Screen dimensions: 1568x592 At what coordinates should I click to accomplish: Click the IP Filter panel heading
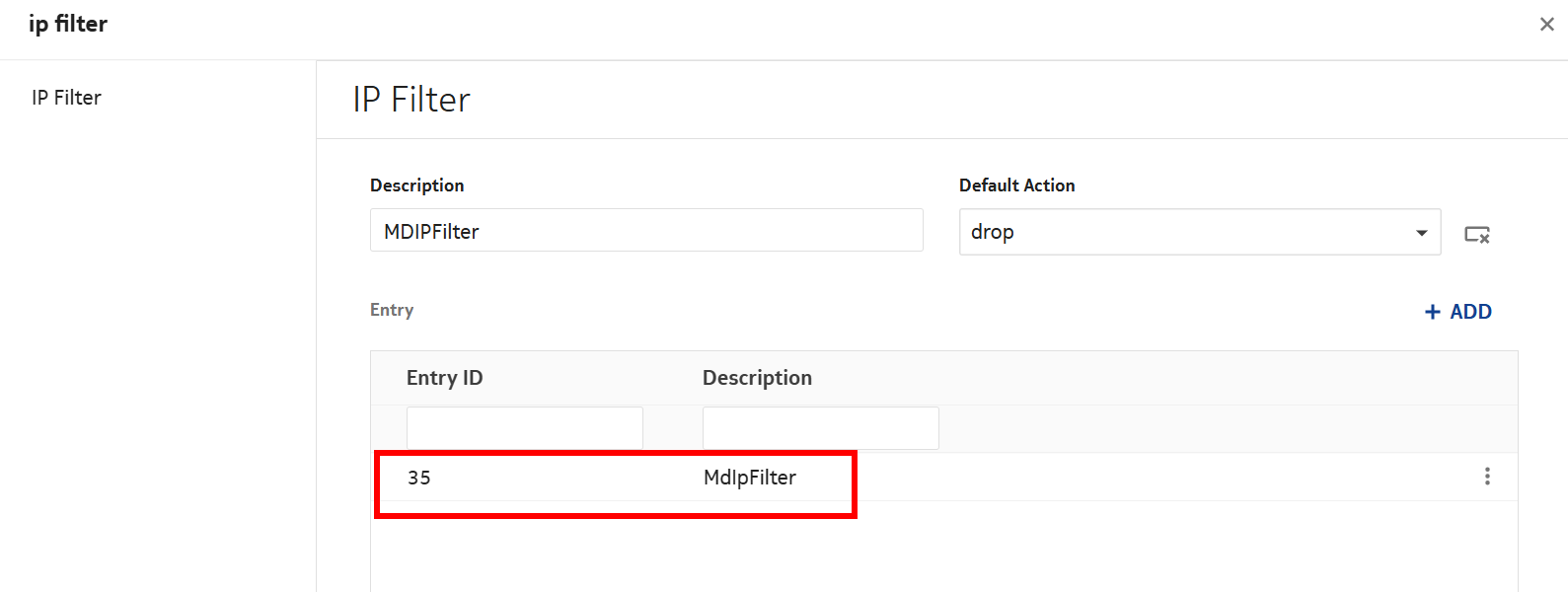tap(411, 100)
